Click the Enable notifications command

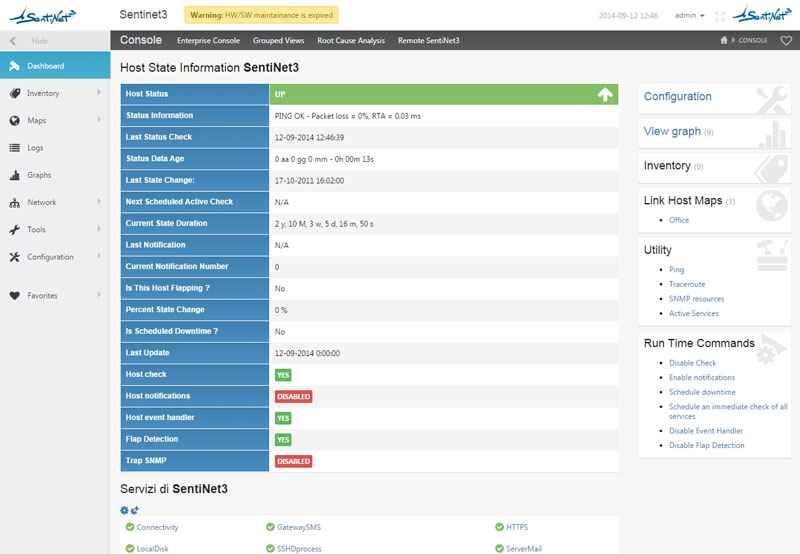point(702,377)
